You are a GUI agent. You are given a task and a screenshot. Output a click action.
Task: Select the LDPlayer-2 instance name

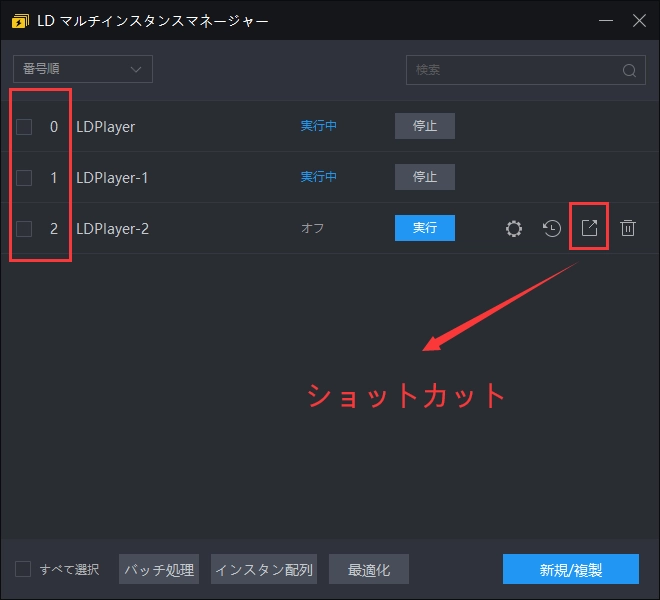(x=112, y=229)
